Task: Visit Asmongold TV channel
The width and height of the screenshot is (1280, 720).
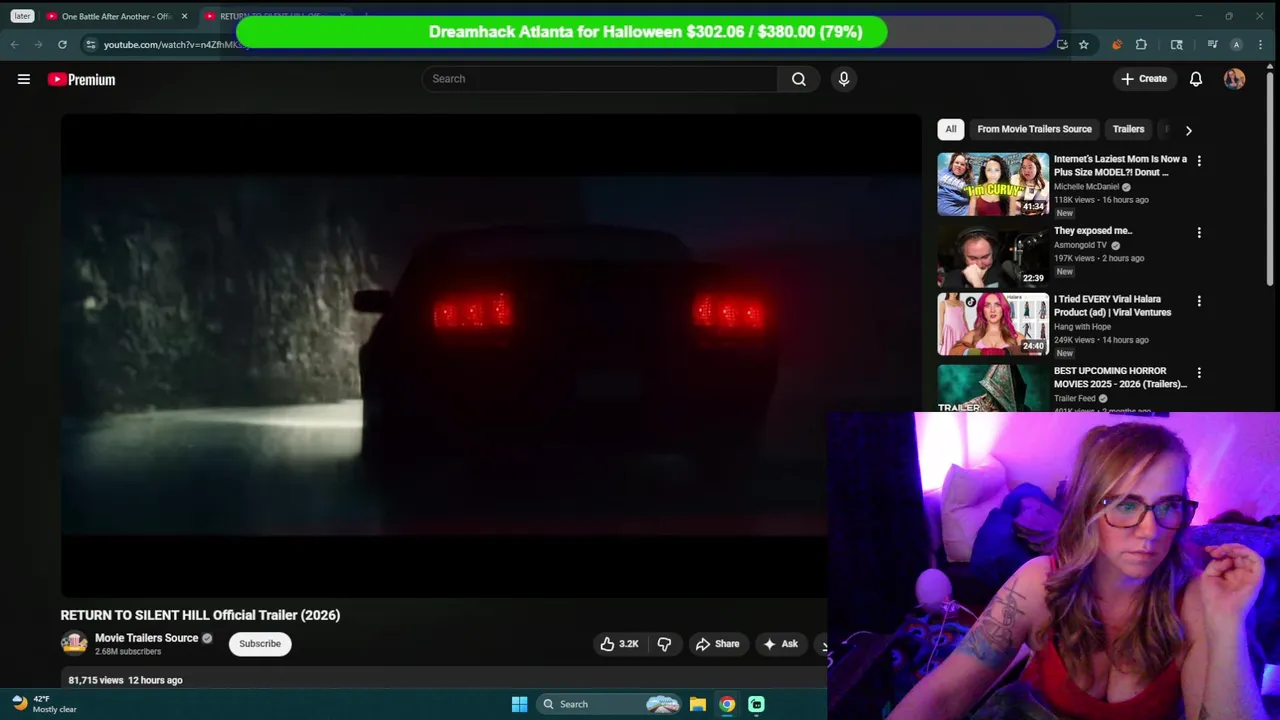Action: [x=1080, y=245]
